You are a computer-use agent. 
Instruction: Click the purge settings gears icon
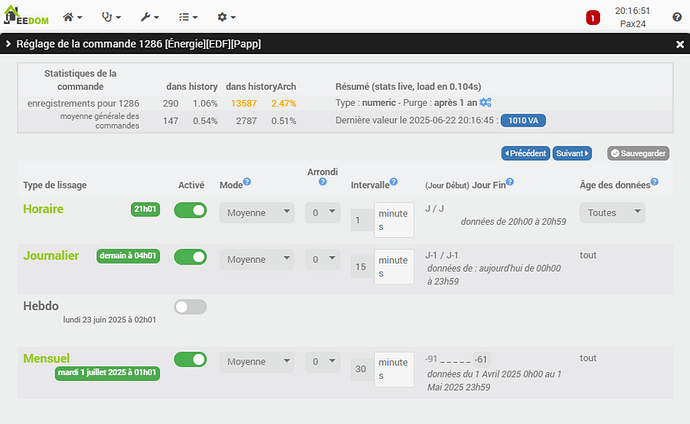485,103
